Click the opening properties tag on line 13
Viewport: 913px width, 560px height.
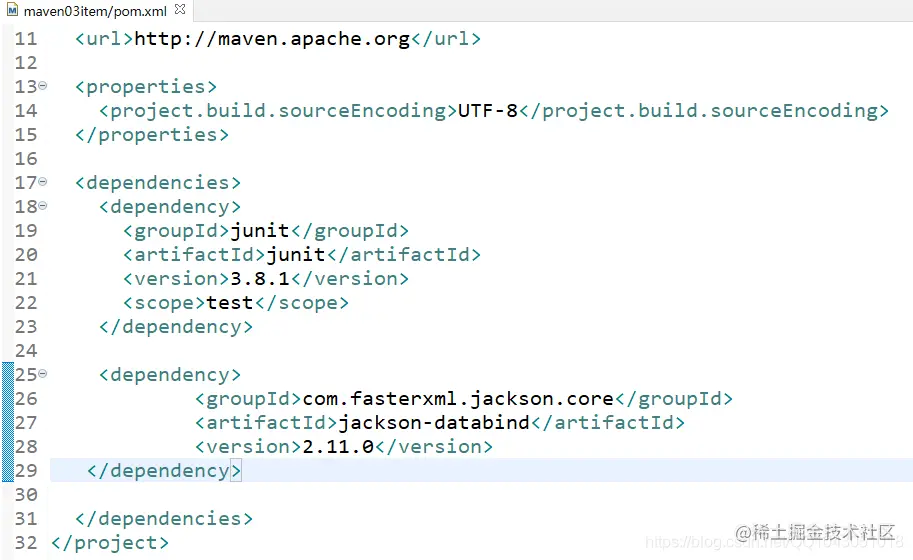point(146,87)
